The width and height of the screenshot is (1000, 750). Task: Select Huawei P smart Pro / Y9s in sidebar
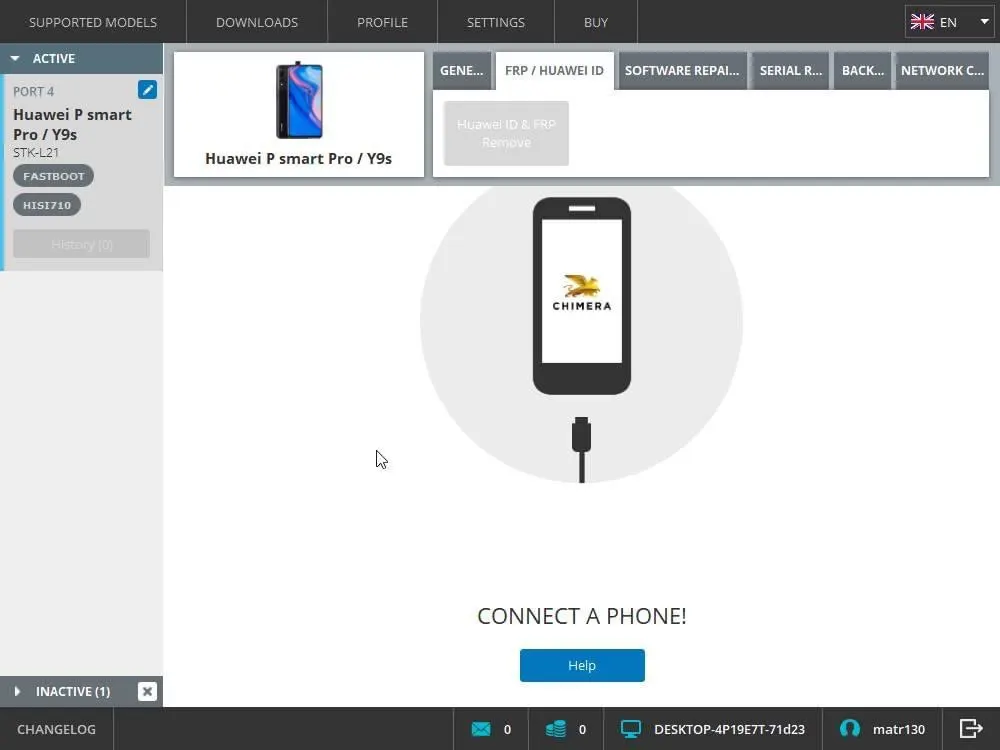pyautogui.click(x=72, y=124)
